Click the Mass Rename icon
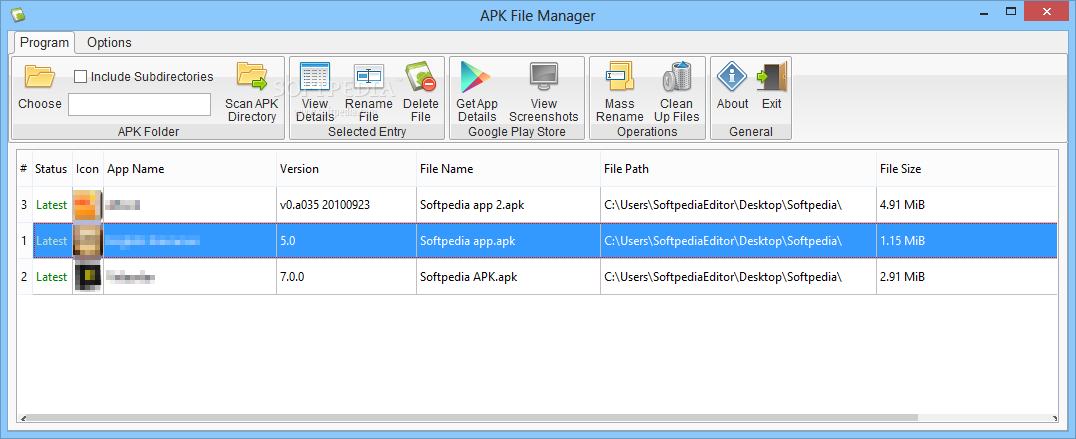The image size is (1076, 439). [620, 77]
